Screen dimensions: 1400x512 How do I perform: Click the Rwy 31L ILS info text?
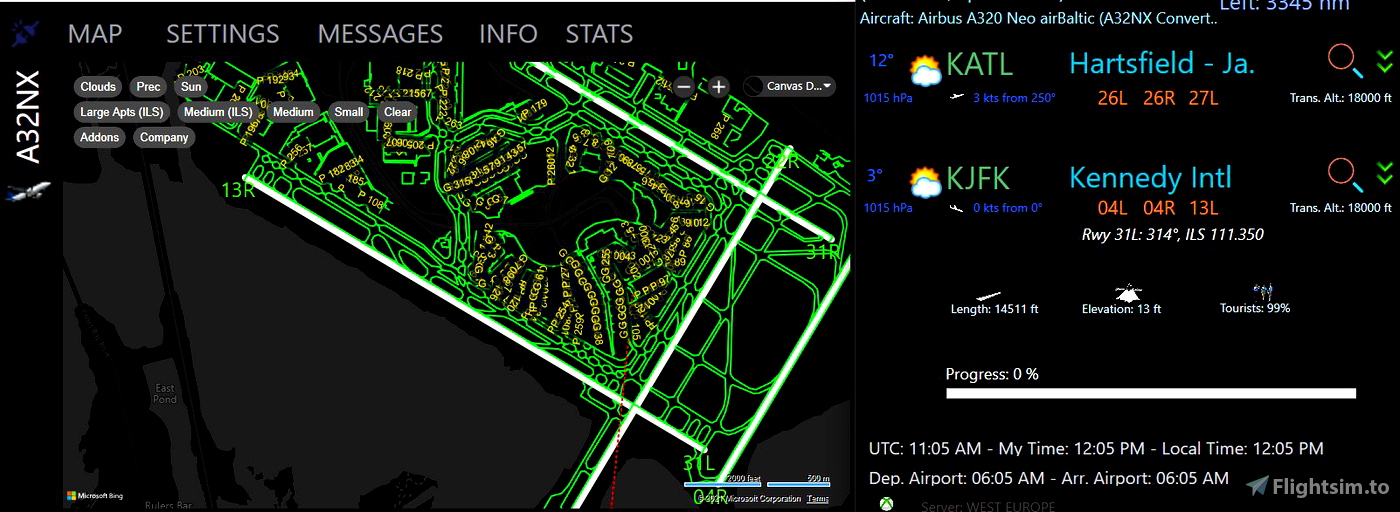1173,235
